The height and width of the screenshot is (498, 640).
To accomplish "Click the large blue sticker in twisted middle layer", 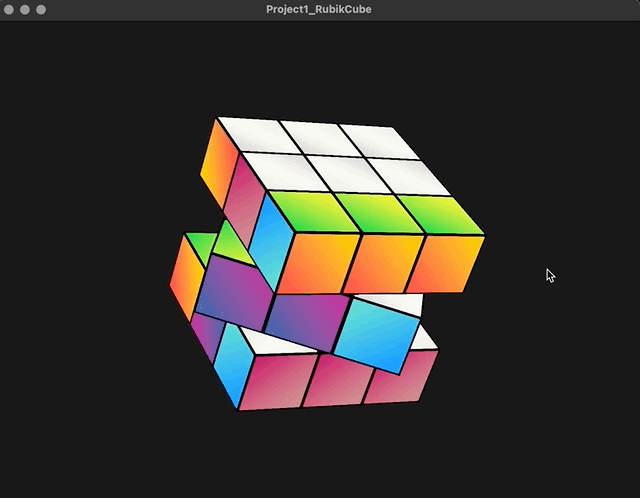I will (x=376, y=336).
